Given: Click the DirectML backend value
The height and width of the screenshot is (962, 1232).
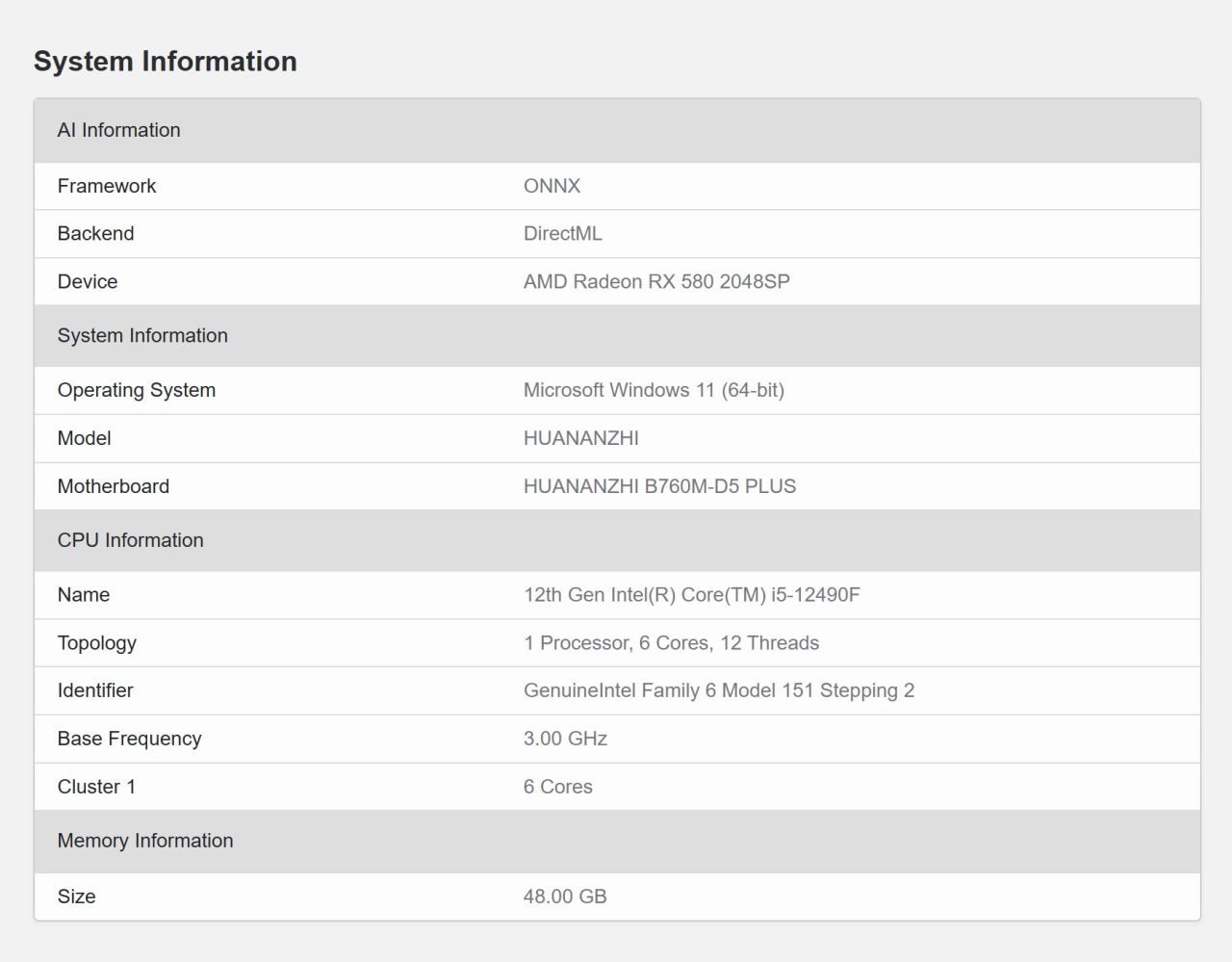Looking at the screenshot, I should tap(562, 233).
